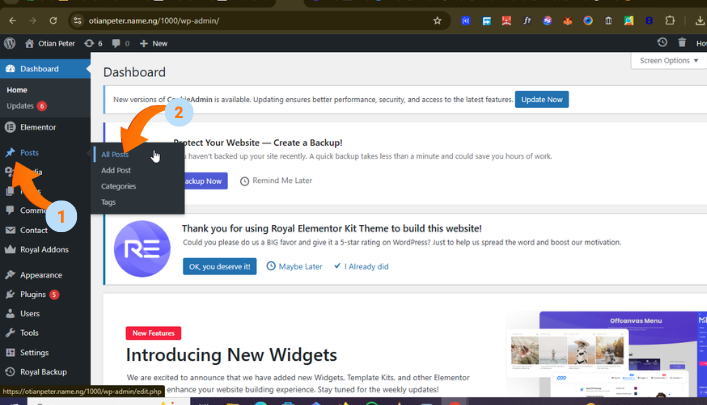
Task: Choose Categories in the Posts submenu
Action: click(x=118, y=186)
